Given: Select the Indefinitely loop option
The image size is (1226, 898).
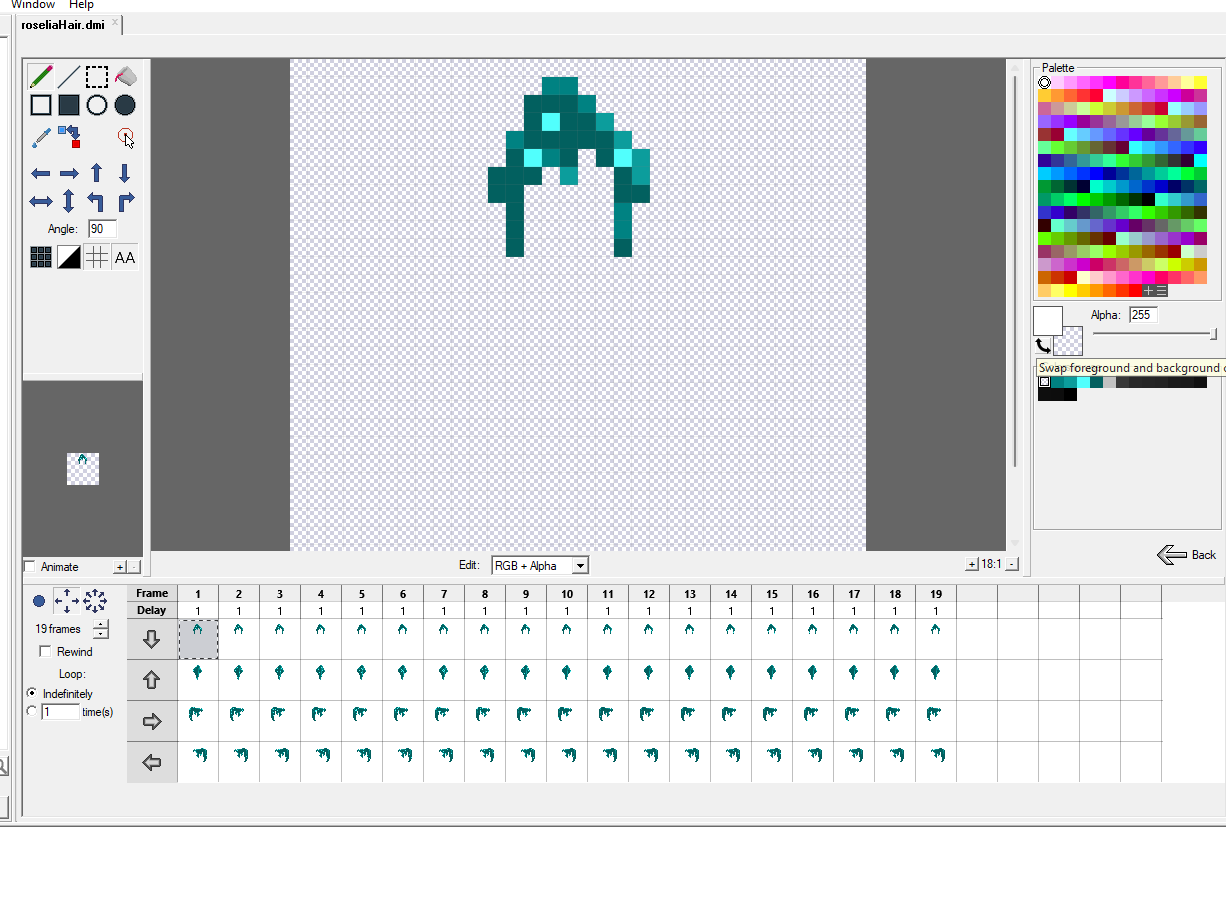Looking at the screenshot, I should pos(32,693).
